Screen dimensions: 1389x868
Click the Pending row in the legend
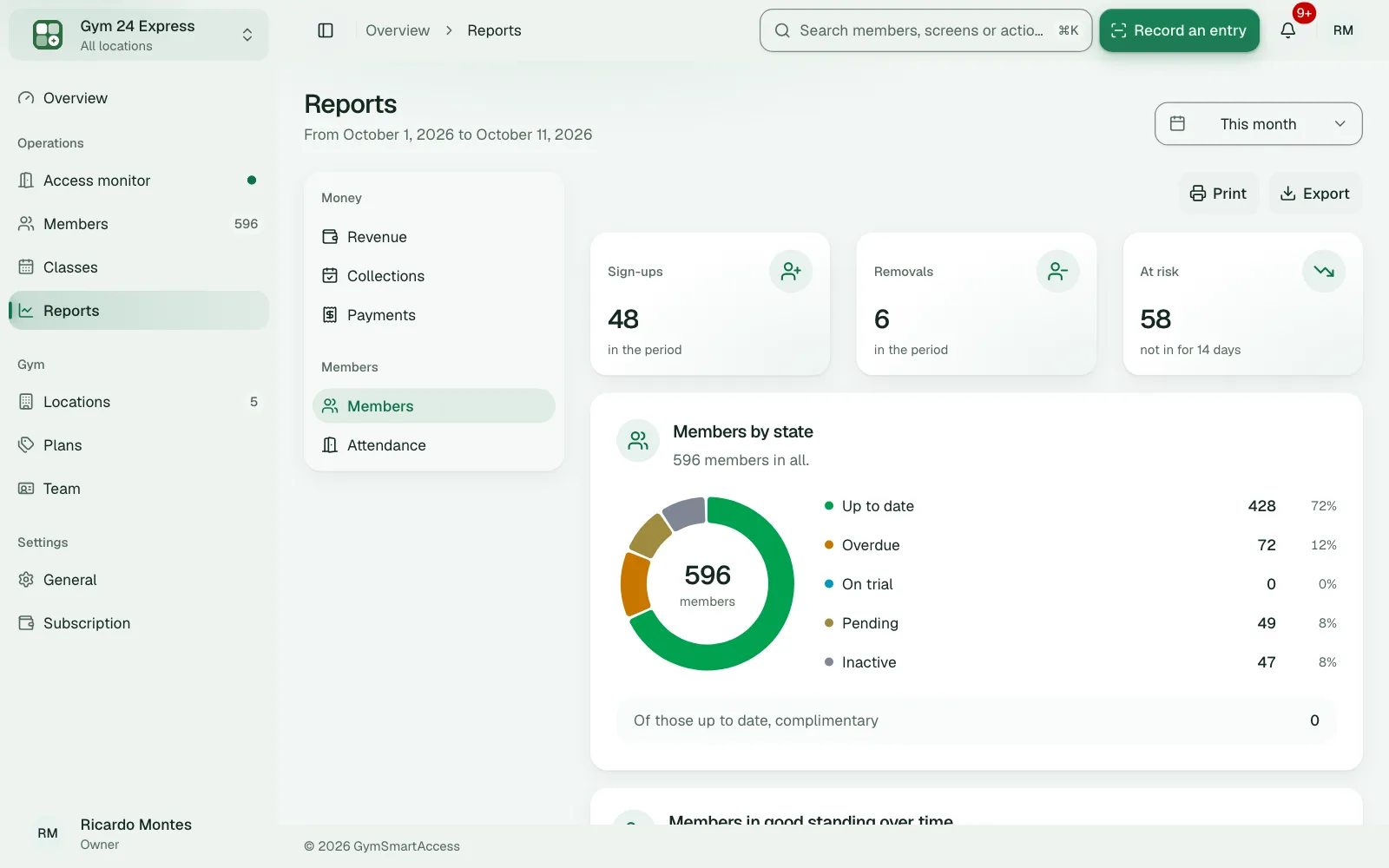point(1080,623)
